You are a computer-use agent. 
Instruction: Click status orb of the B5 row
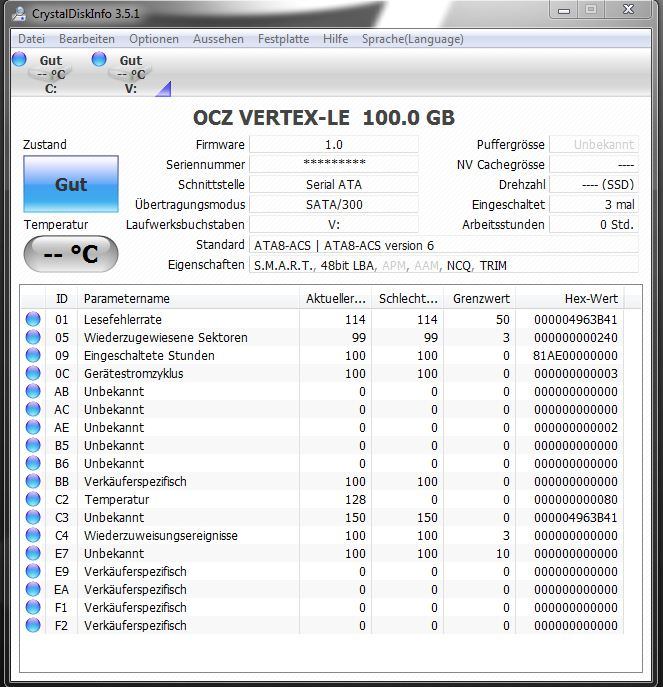[x=33, y=445]
